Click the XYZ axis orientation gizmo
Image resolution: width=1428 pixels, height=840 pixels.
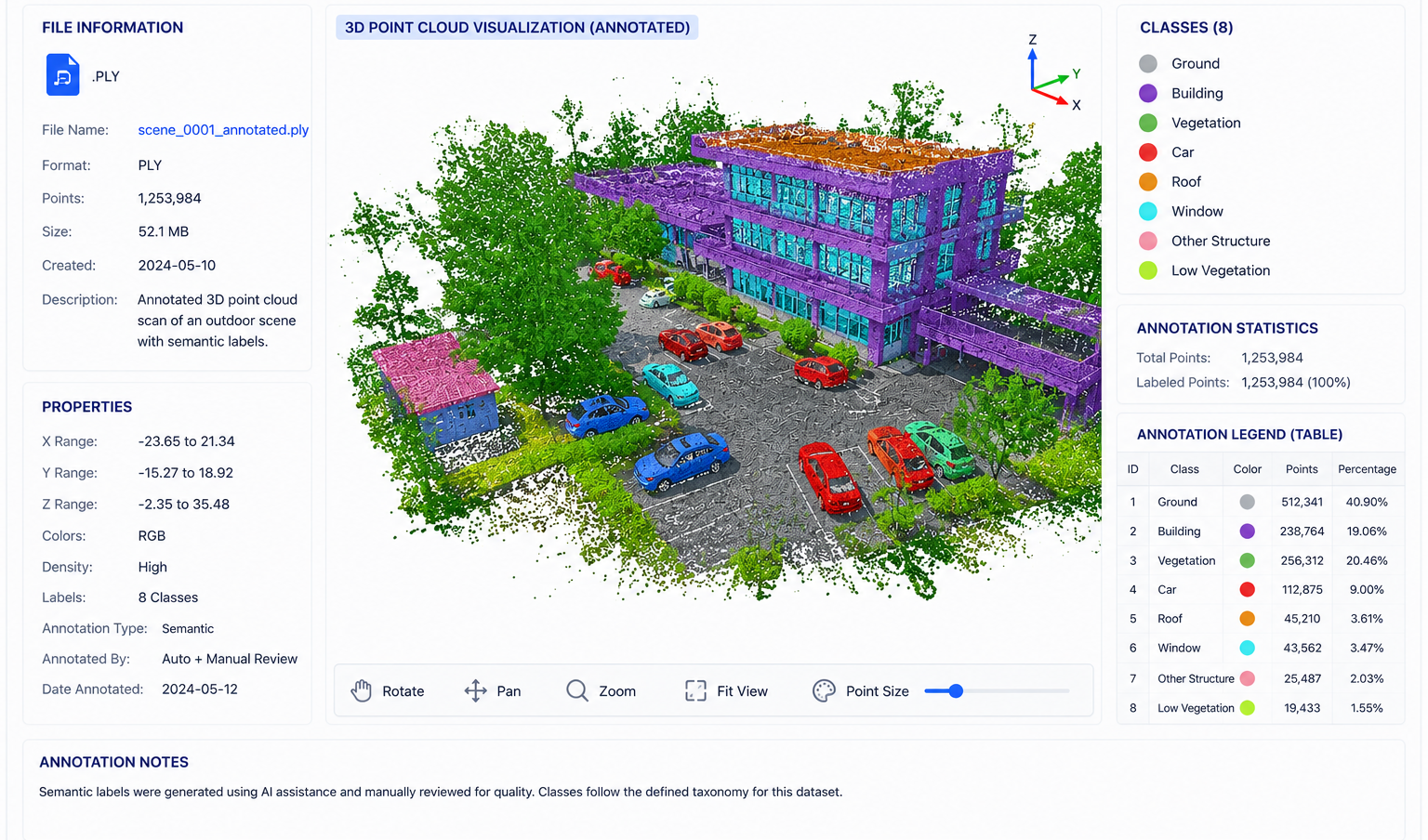coord(1054,73)
